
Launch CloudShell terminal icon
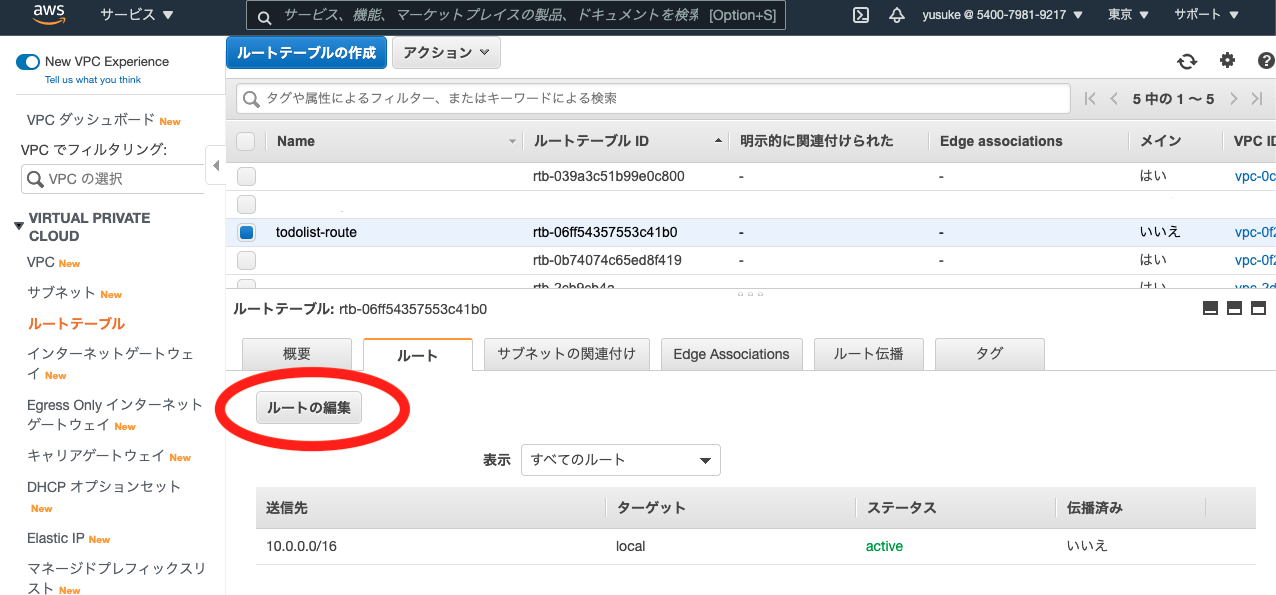click(860, 15)
